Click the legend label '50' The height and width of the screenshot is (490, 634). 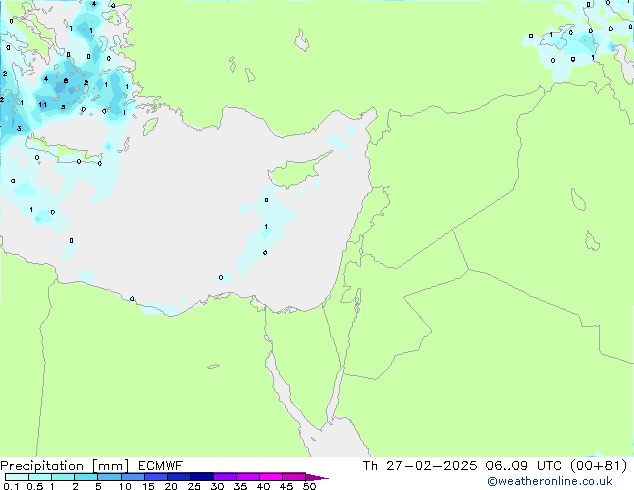(x=309, y=486)
